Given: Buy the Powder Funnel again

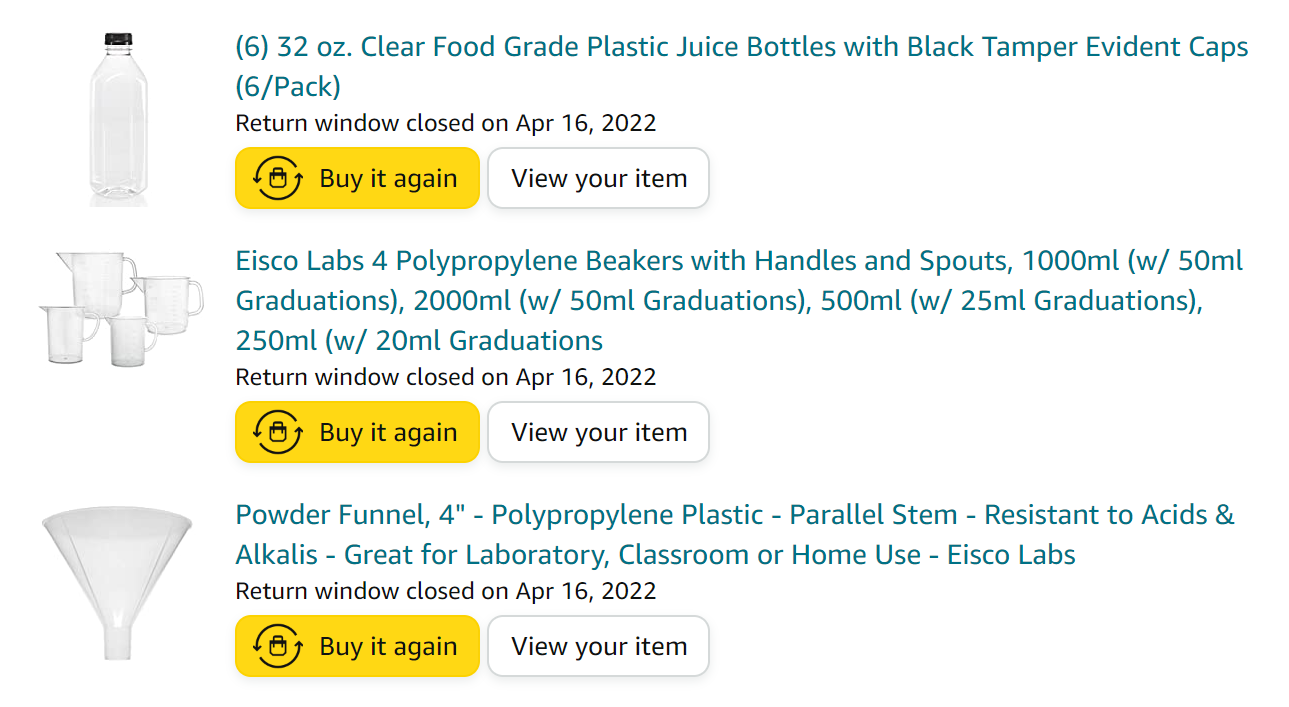Looking at the screenshot, I should click(357, 647).
